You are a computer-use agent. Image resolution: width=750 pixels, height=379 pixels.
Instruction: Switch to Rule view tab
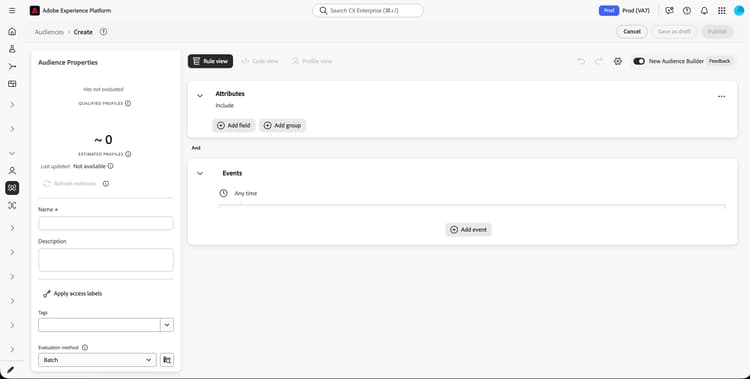click(210, 61)
